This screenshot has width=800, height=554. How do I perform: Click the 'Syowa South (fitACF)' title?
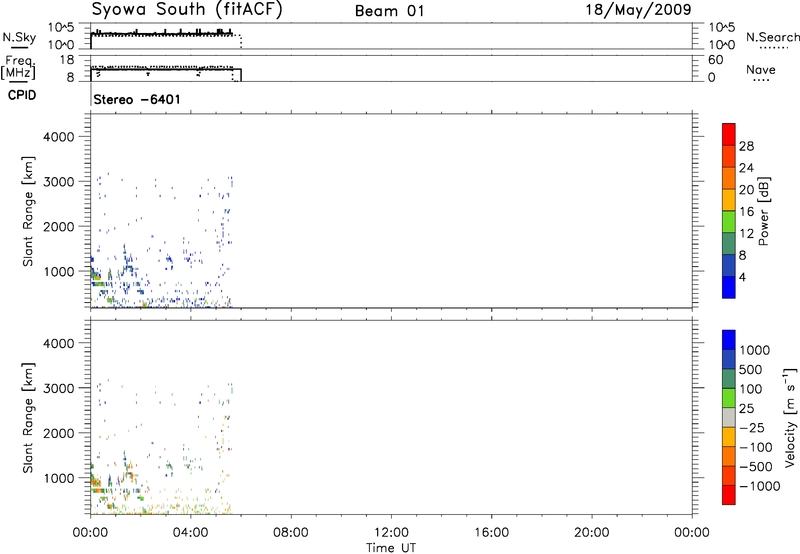[x=187, y=9]
